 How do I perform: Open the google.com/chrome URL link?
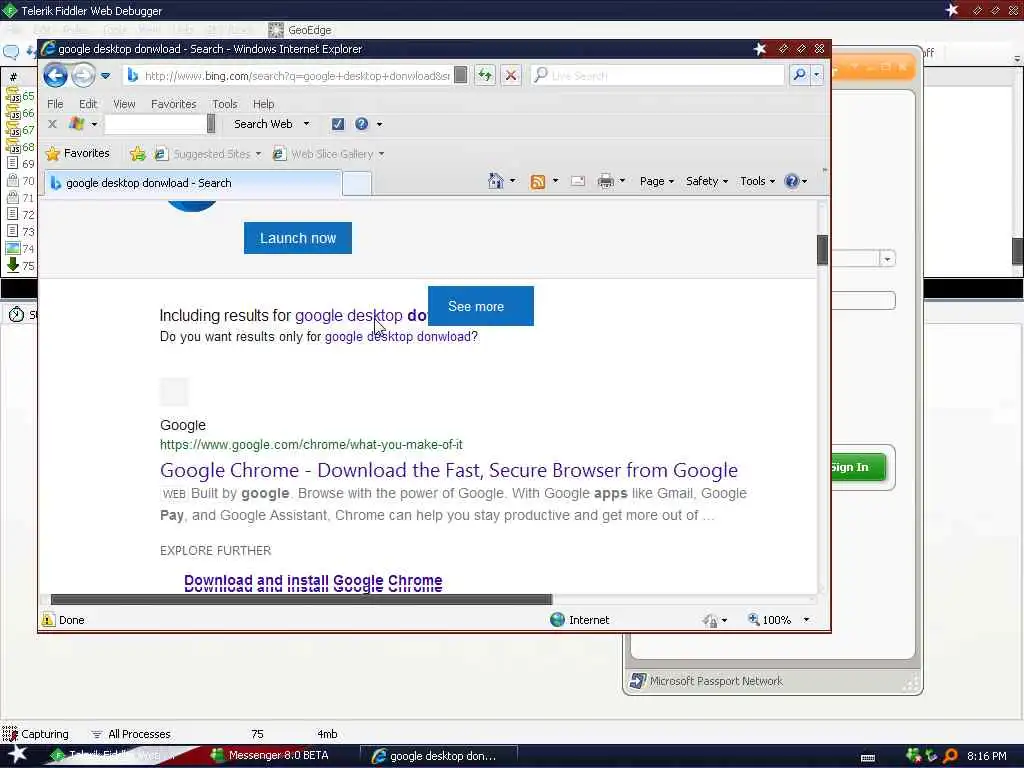click(311, 445)
